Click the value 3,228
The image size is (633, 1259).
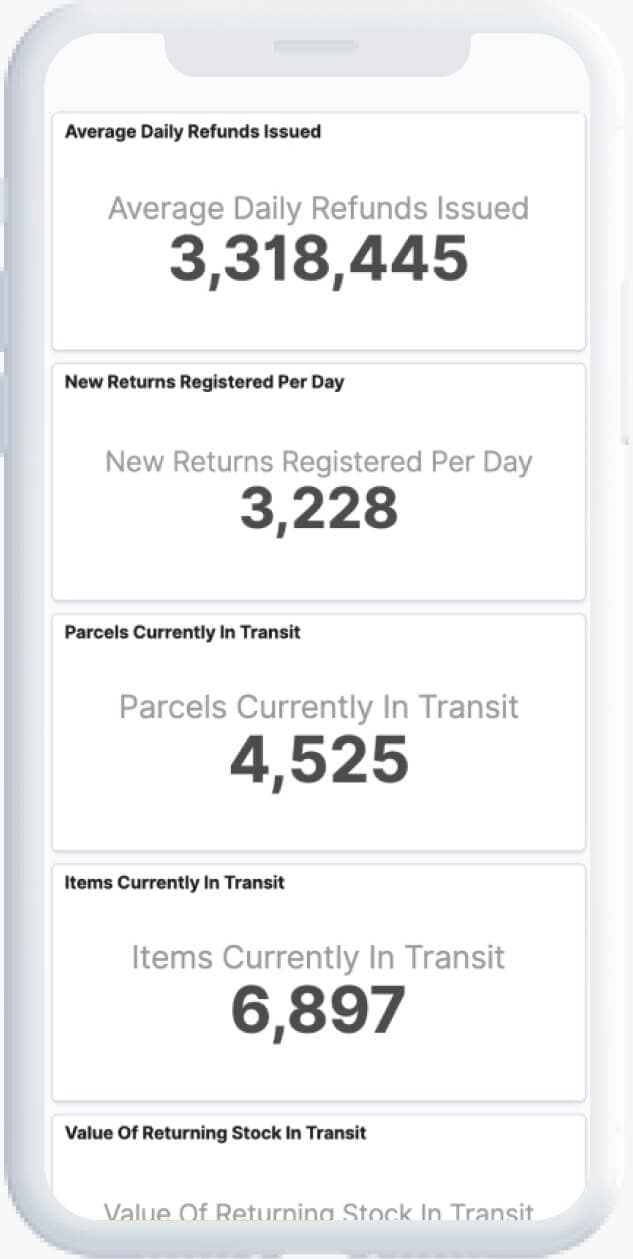click(x=318, y=510)
